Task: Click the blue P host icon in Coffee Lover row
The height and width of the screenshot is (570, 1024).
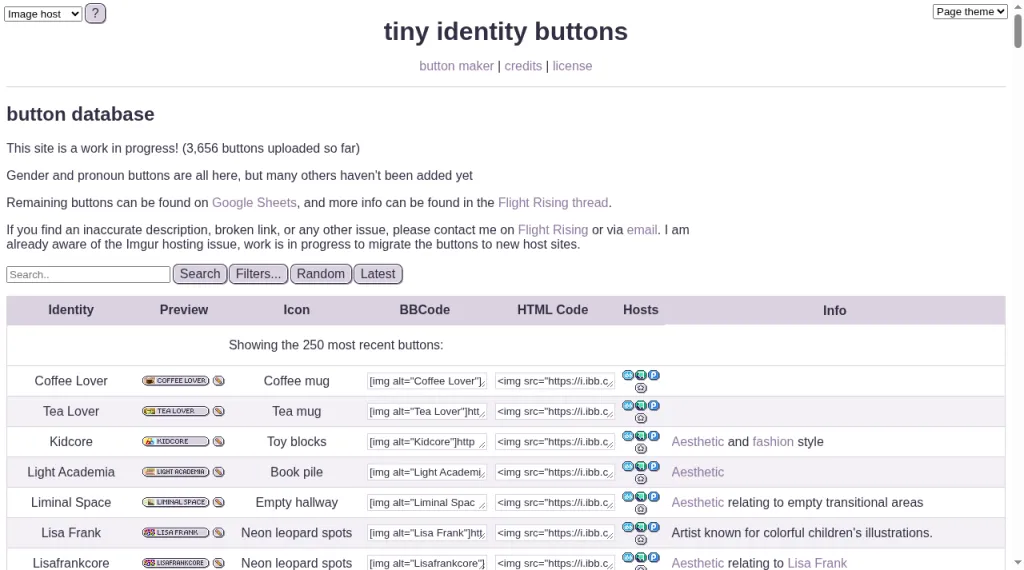Action: coord(654,375)
